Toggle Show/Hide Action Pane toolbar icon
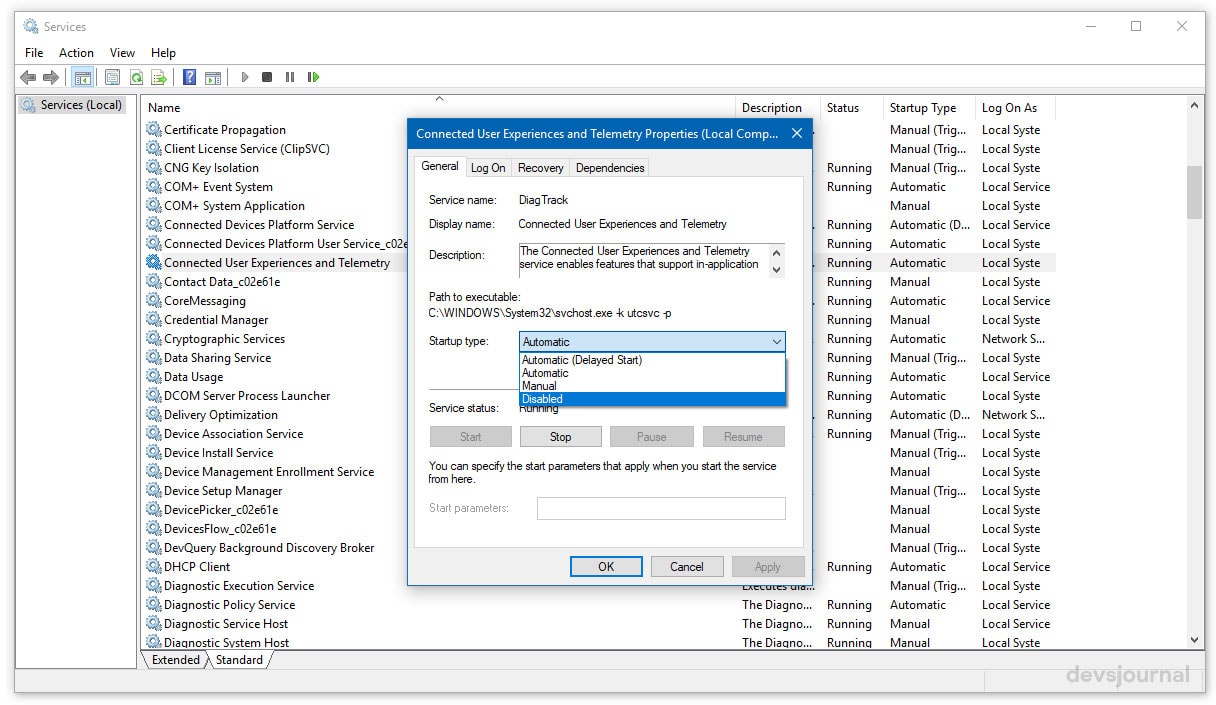Viewport: 1216px width, 705px height. (213, 77)
